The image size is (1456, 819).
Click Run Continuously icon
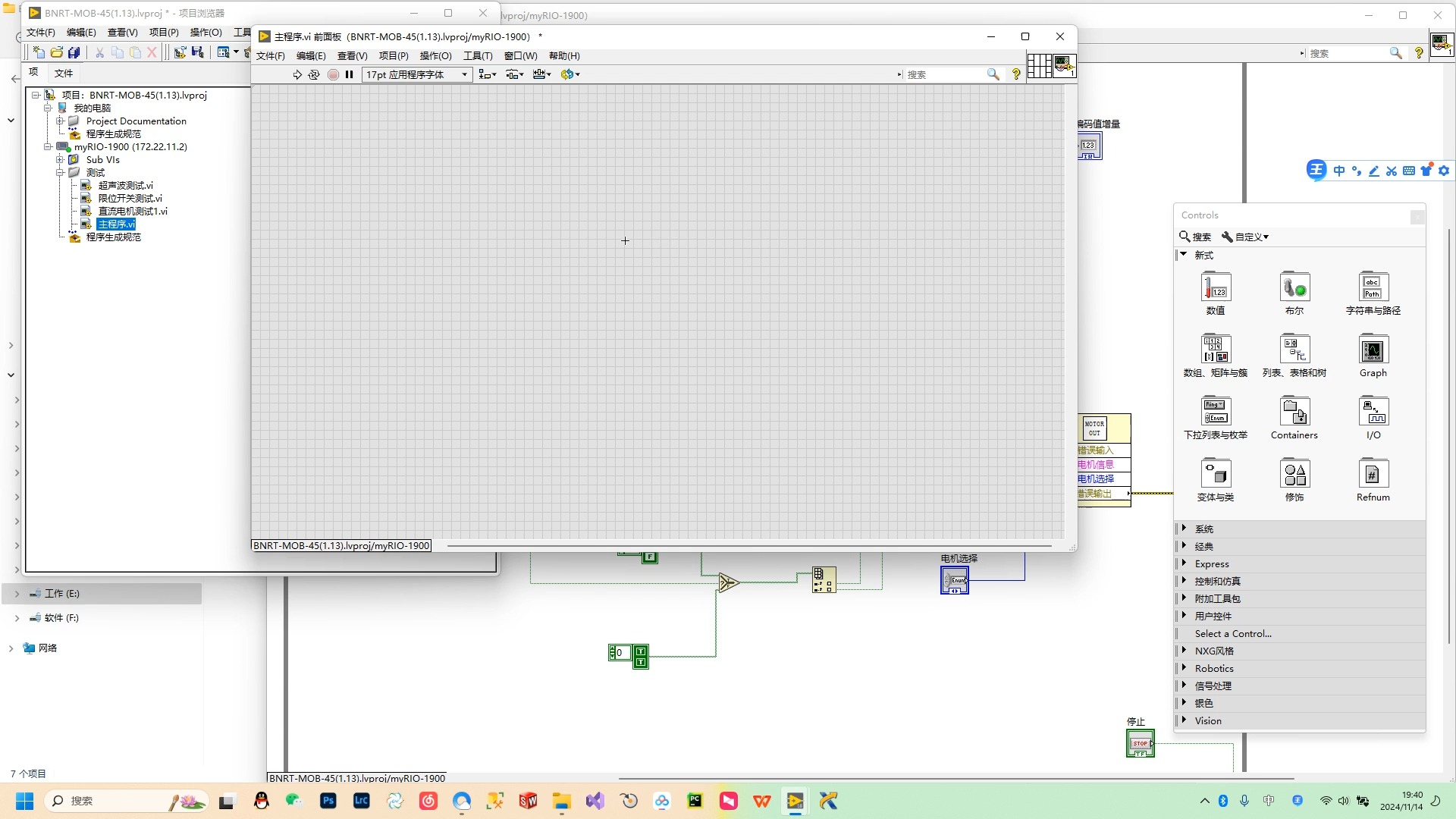point(314,74)
